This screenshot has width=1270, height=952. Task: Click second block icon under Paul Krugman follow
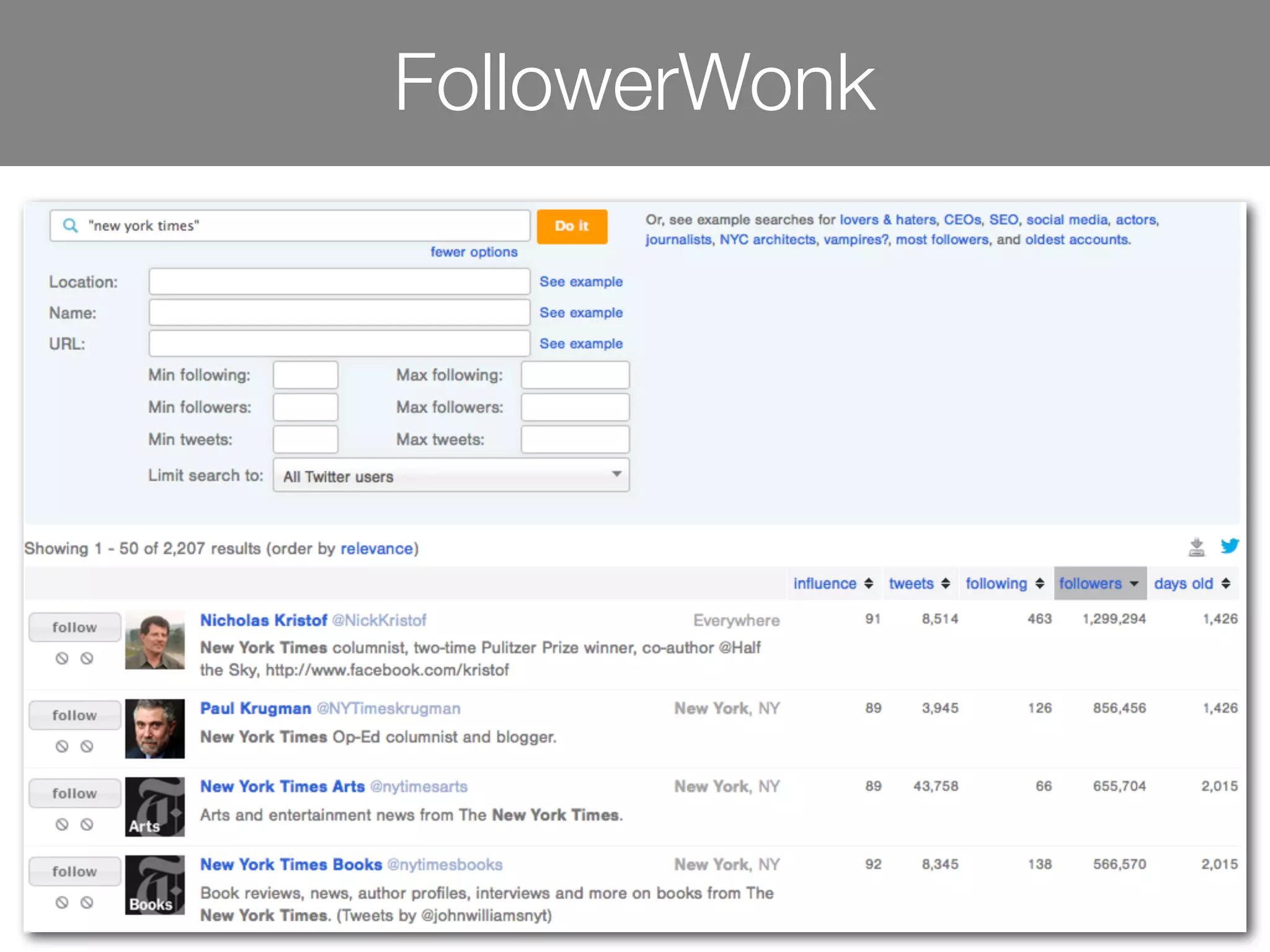pyautogui.click(x=87, y=746)
